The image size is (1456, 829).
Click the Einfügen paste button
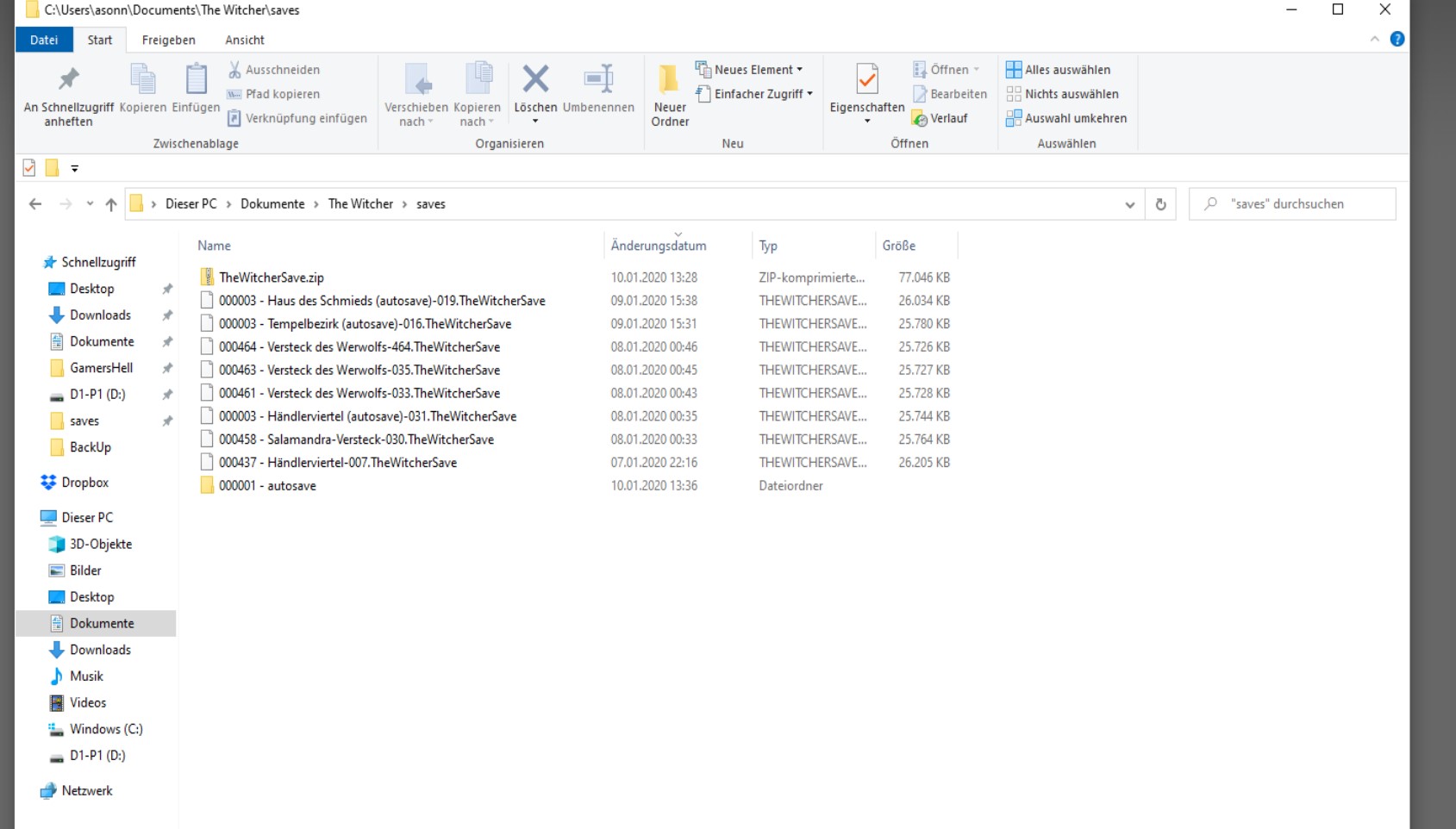(x=196, y=88)
